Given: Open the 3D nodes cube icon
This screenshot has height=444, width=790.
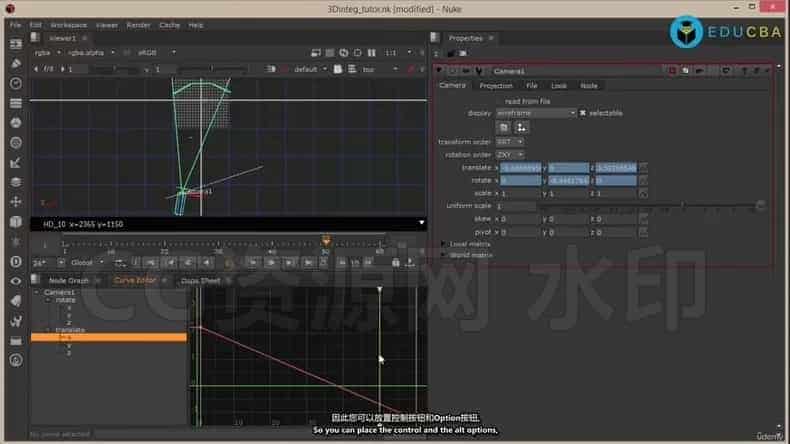Looking at the screenshot, I should pos(16,222).
